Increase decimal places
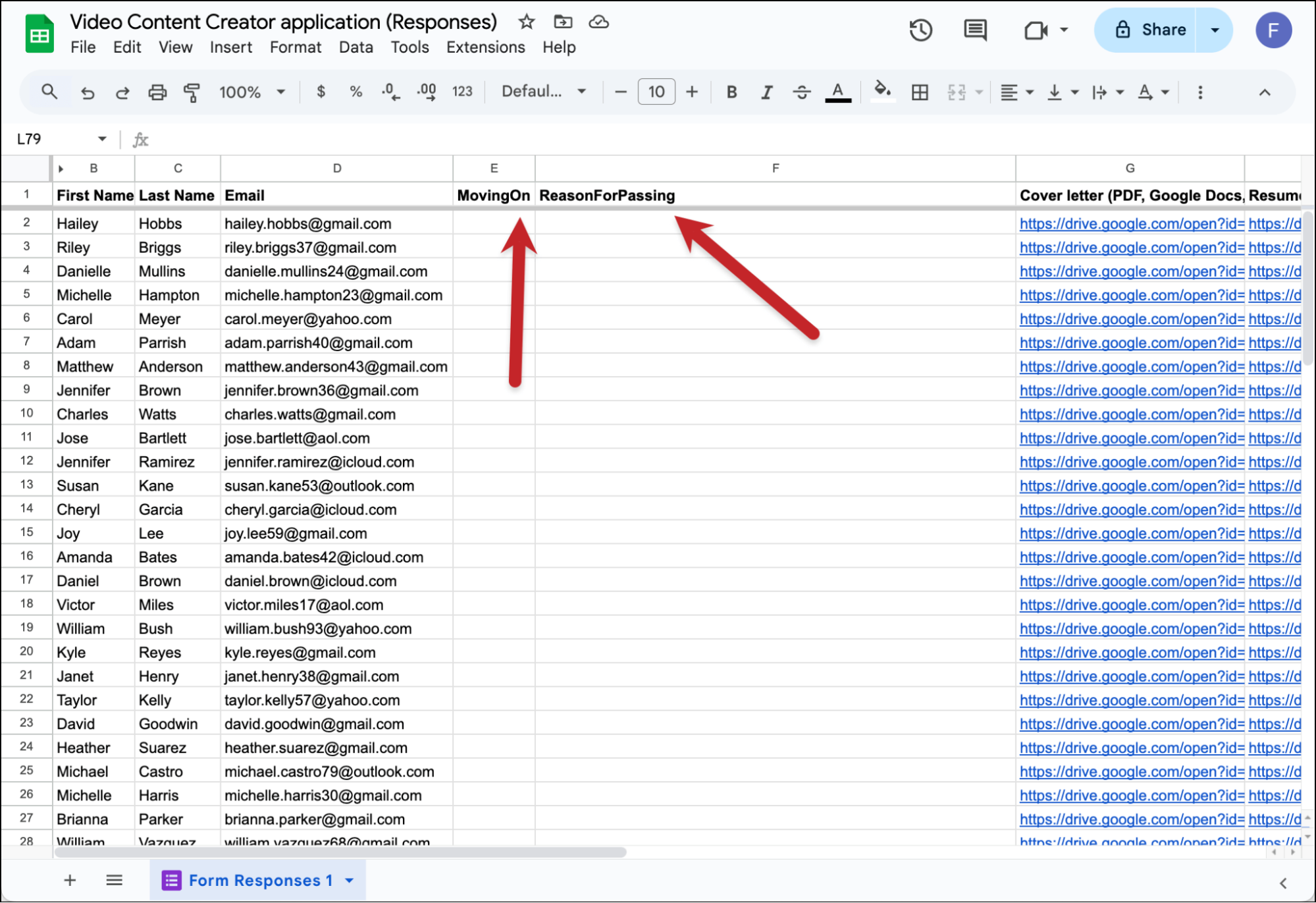Viewport: 1316px width, 903px height. (x=426, y=92)
